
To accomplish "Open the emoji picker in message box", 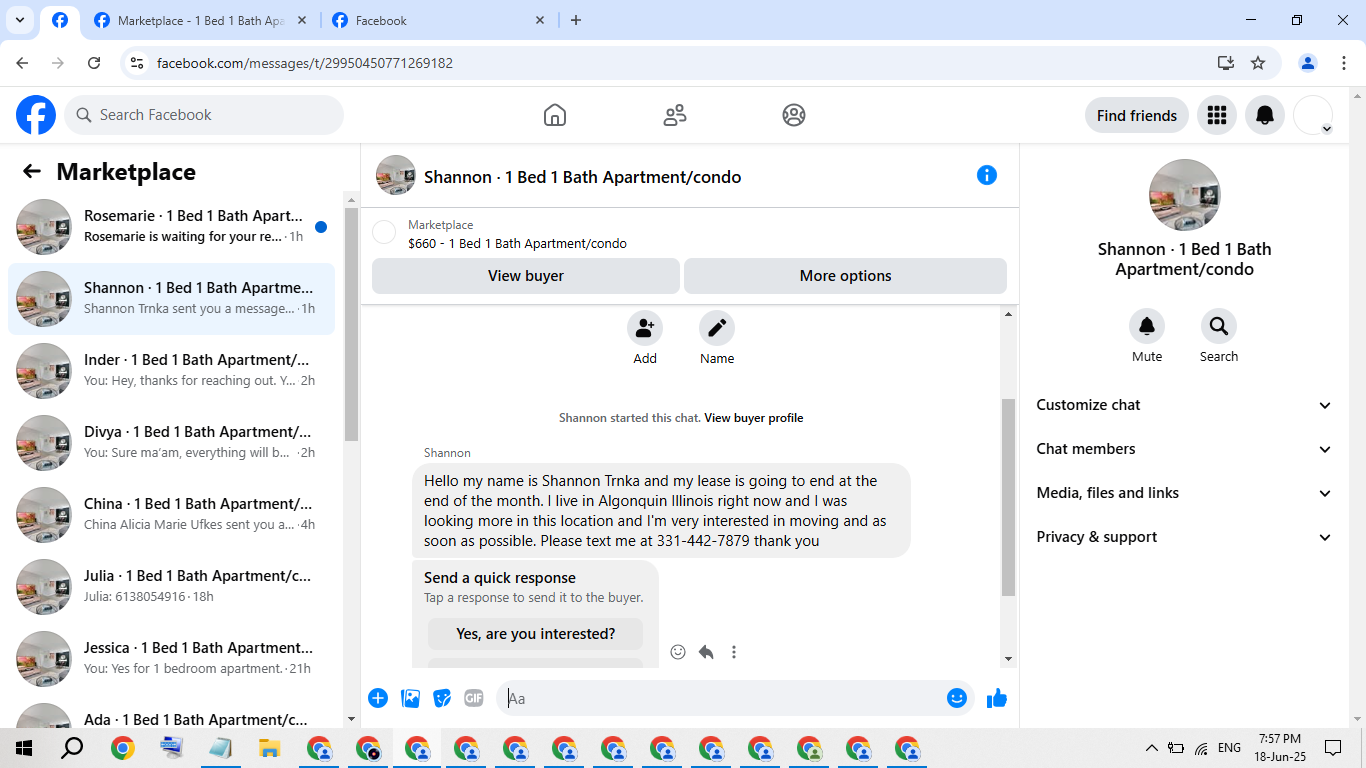I will [x=957, y=698].
